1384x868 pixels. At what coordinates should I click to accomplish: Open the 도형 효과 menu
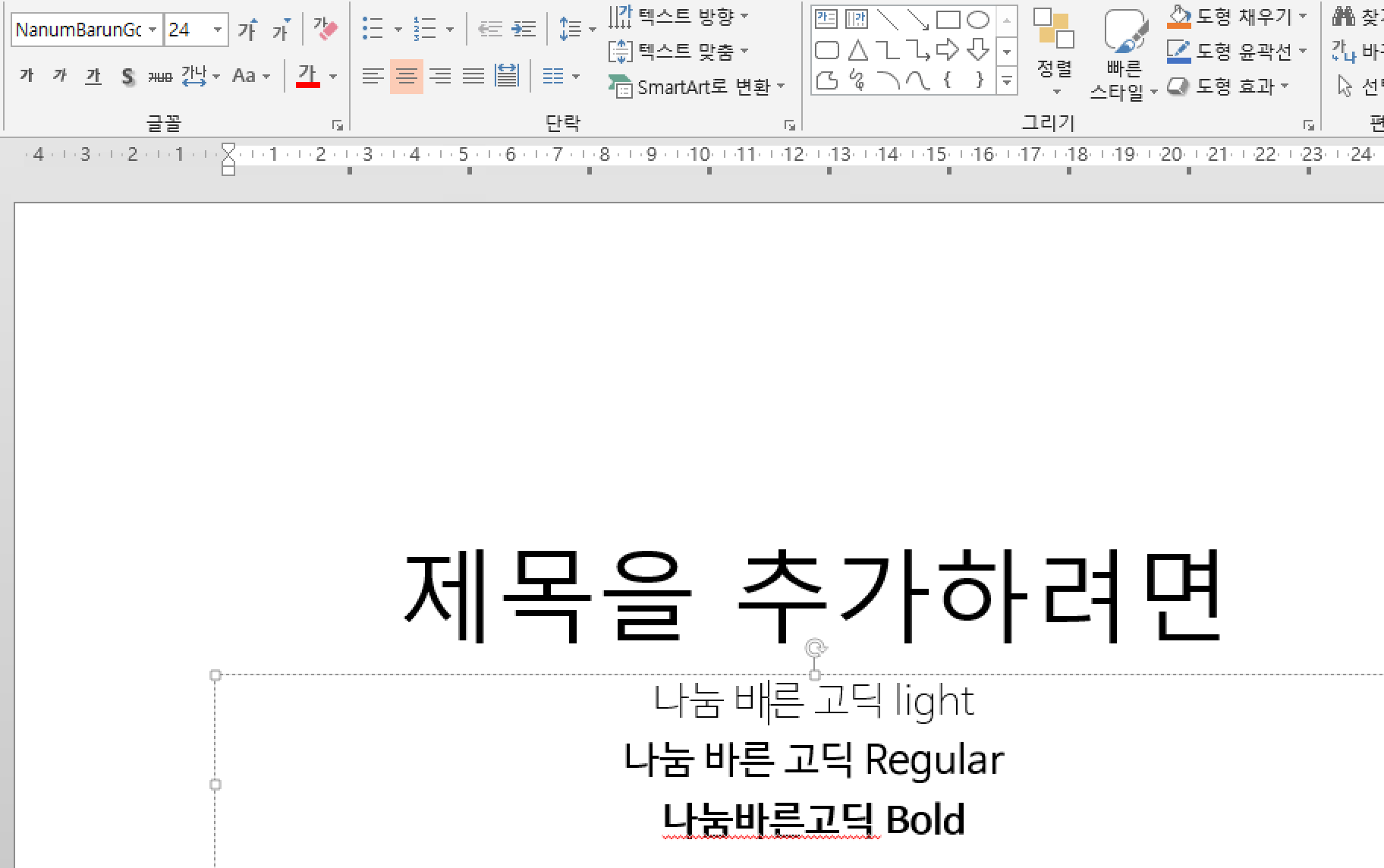coord(1228,86)
